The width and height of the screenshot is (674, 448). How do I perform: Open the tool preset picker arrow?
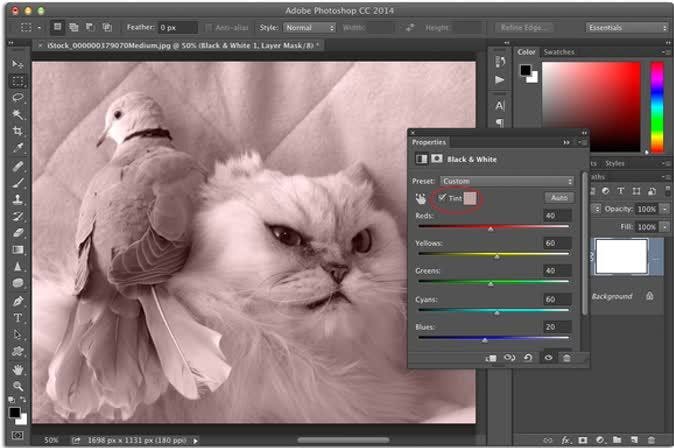point(39,28)
